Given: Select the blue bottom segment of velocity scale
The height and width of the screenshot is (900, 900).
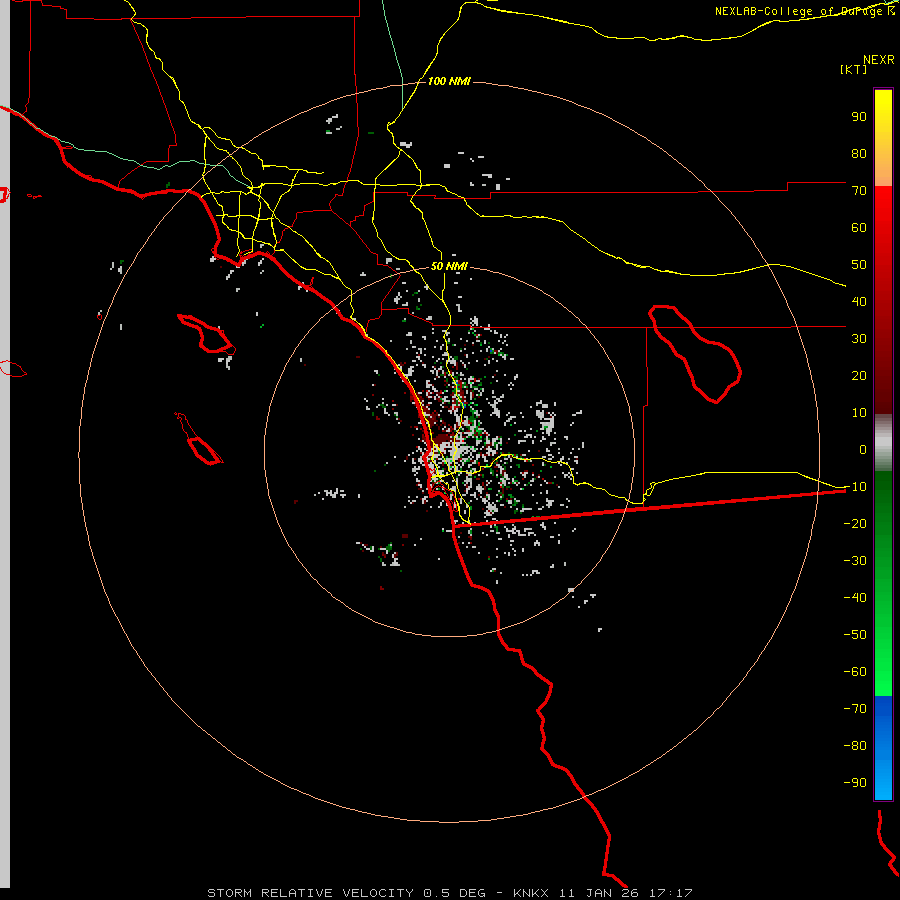Looking at the screenshot, I should point(883,748).
